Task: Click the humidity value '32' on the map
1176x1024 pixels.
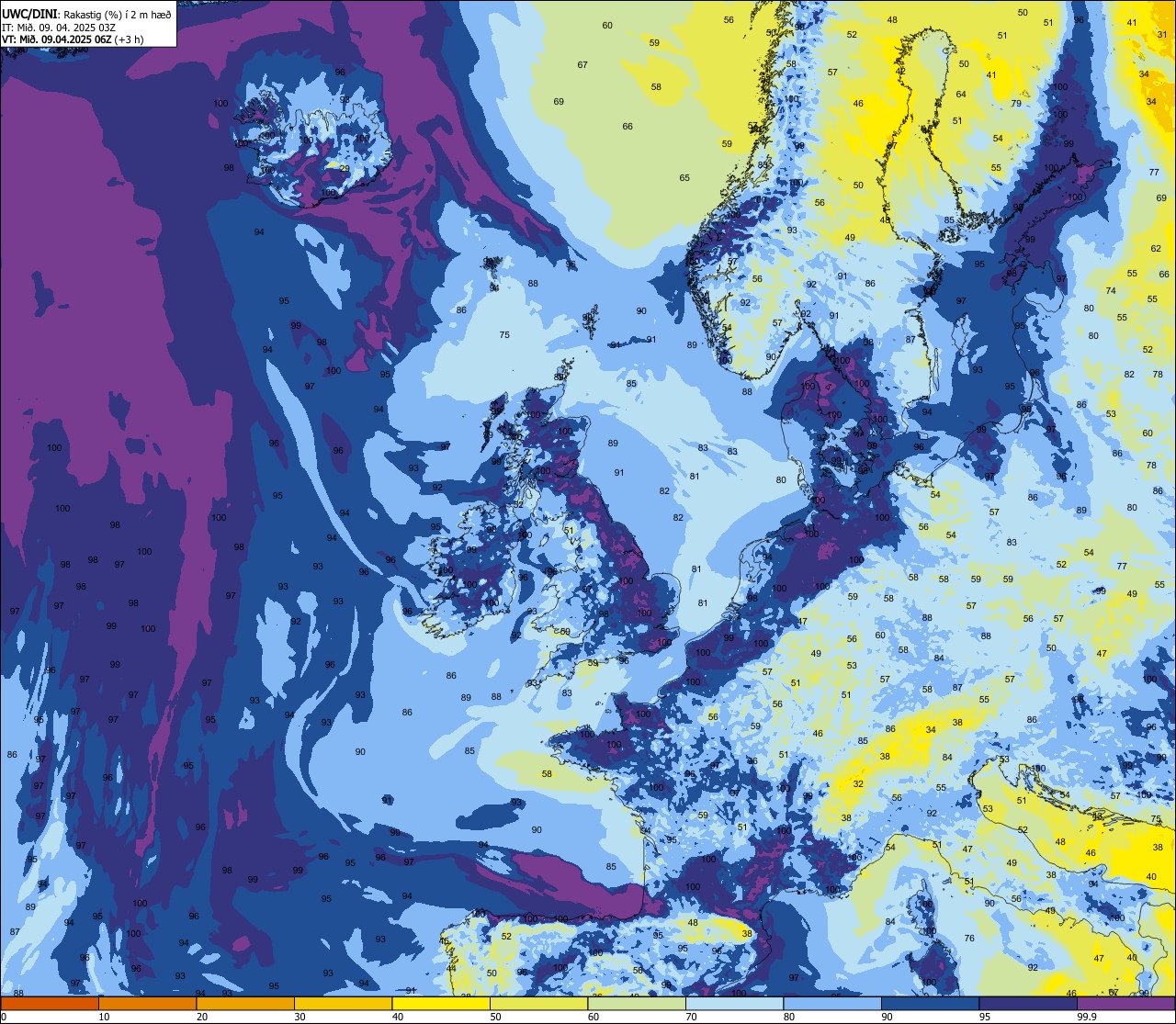Action: [x=858, y=784]
